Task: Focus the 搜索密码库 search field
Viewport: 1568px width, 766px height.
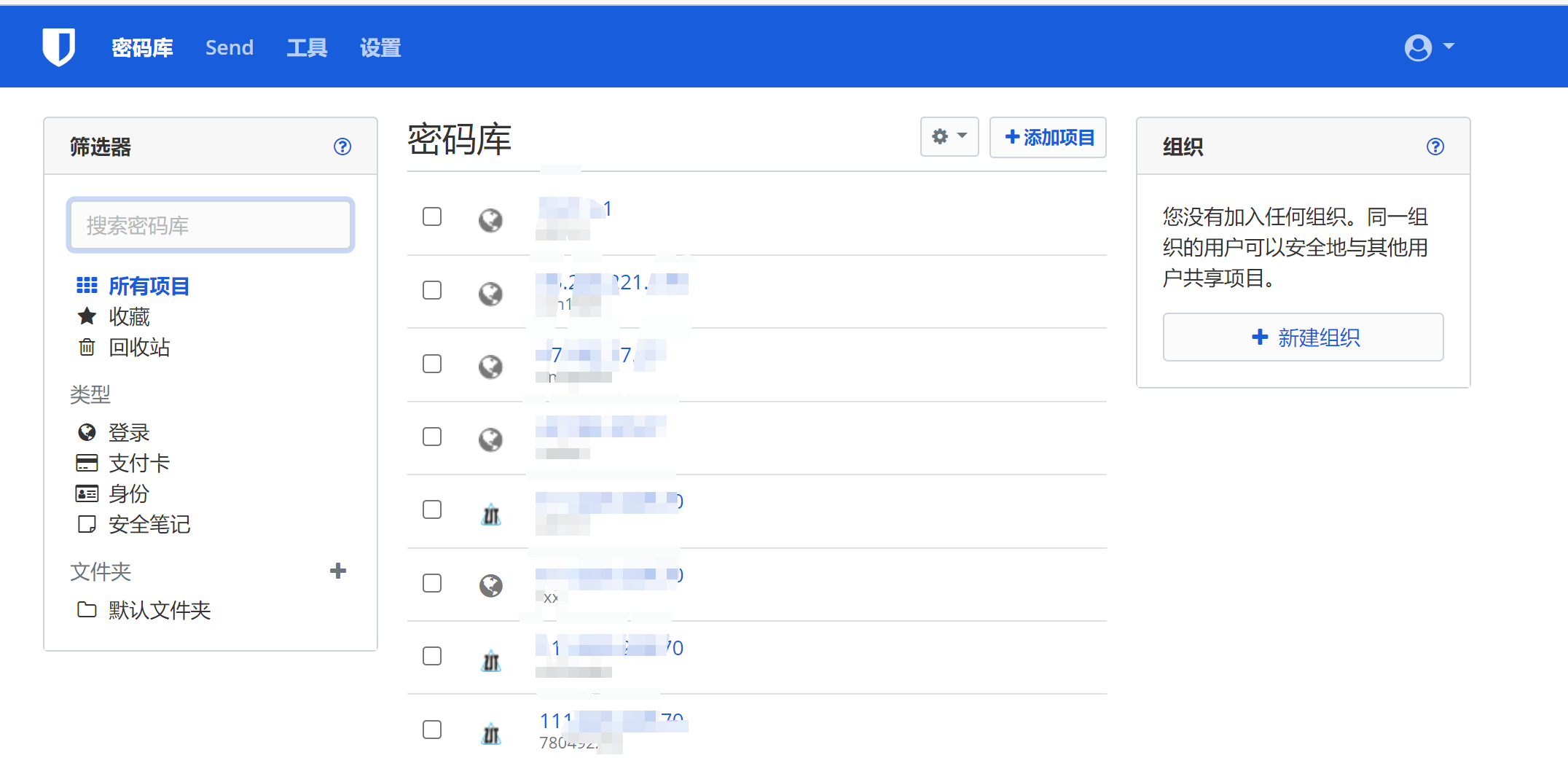Action: click(x=211, y=225)
